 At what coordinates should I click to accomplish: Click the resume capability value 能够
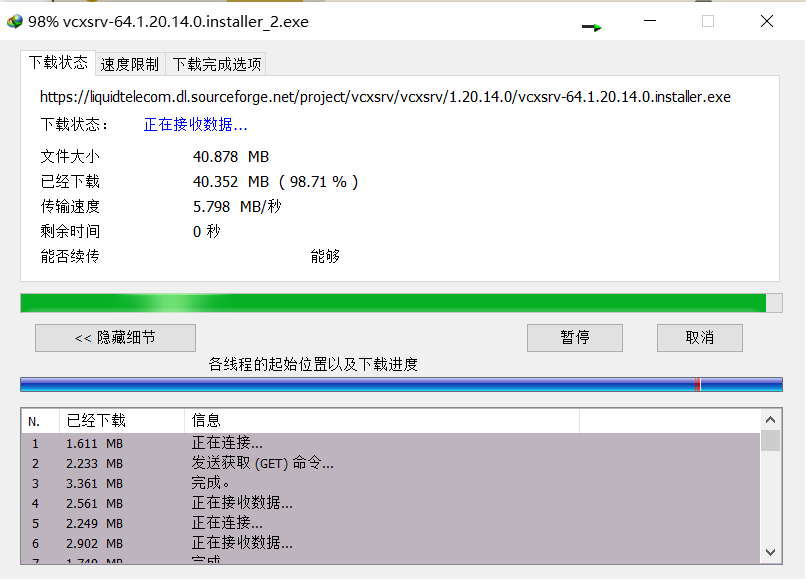325,256
